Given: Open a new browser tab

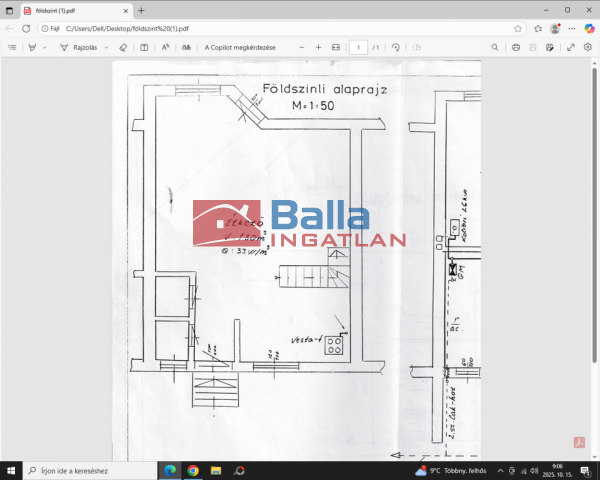Looking at the screenshot, I should coord(141,10).
